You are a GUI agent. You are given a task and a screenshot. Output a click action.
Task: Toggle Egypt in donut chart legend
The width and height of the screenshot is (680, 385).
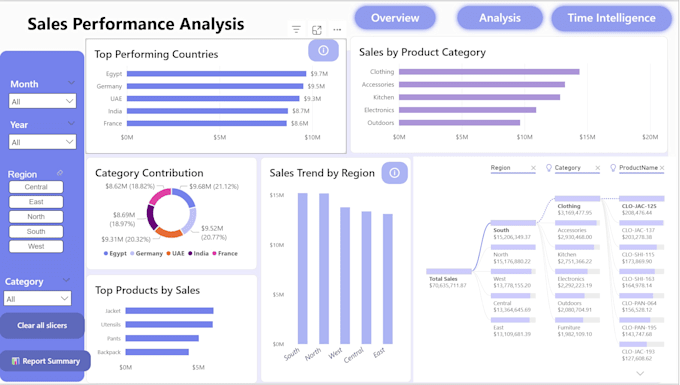pos(115,253)
